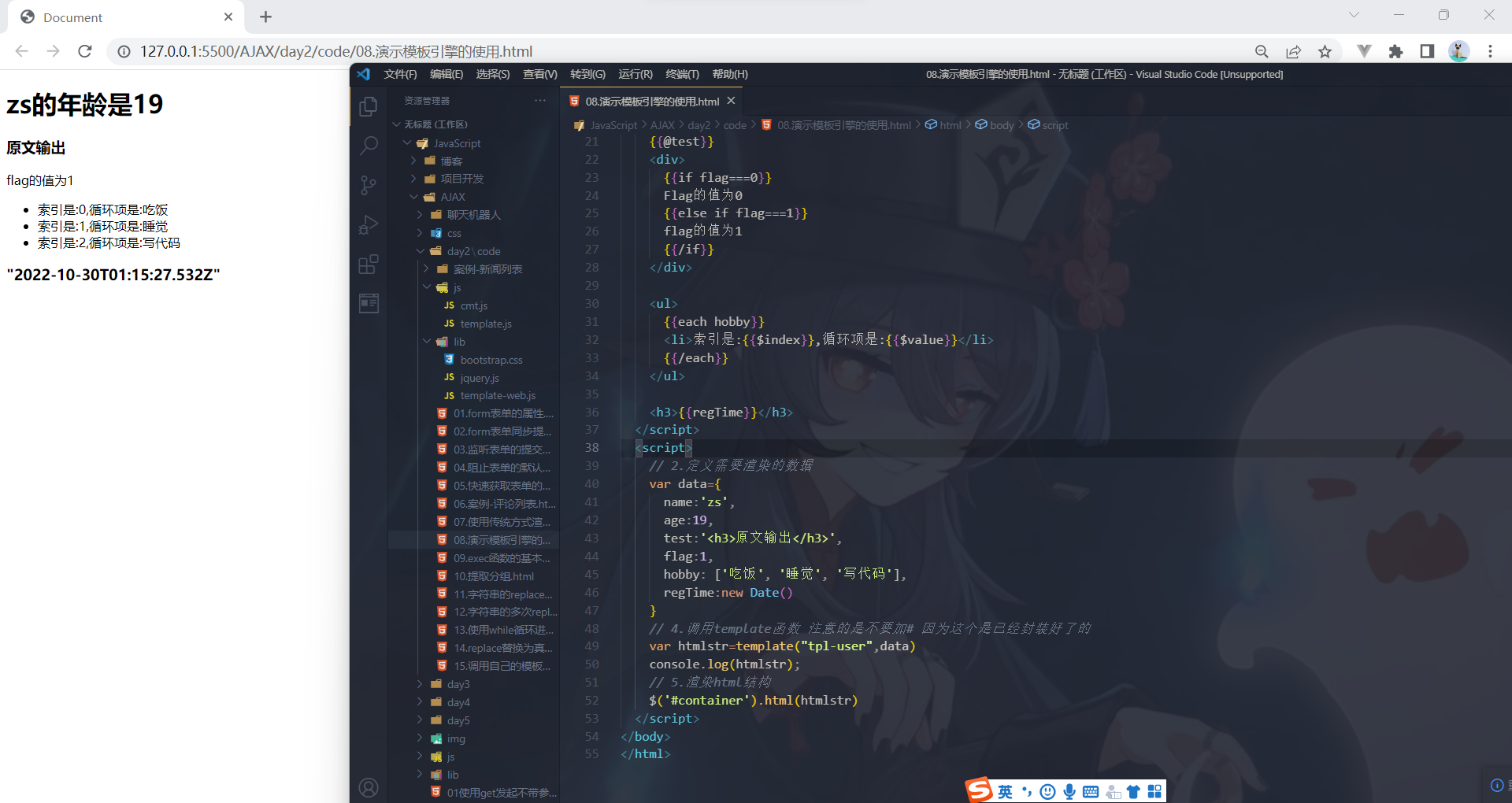The image size is (1512, 803).
Task: Select the Document browser tab
Action: (x=126, y=17)
